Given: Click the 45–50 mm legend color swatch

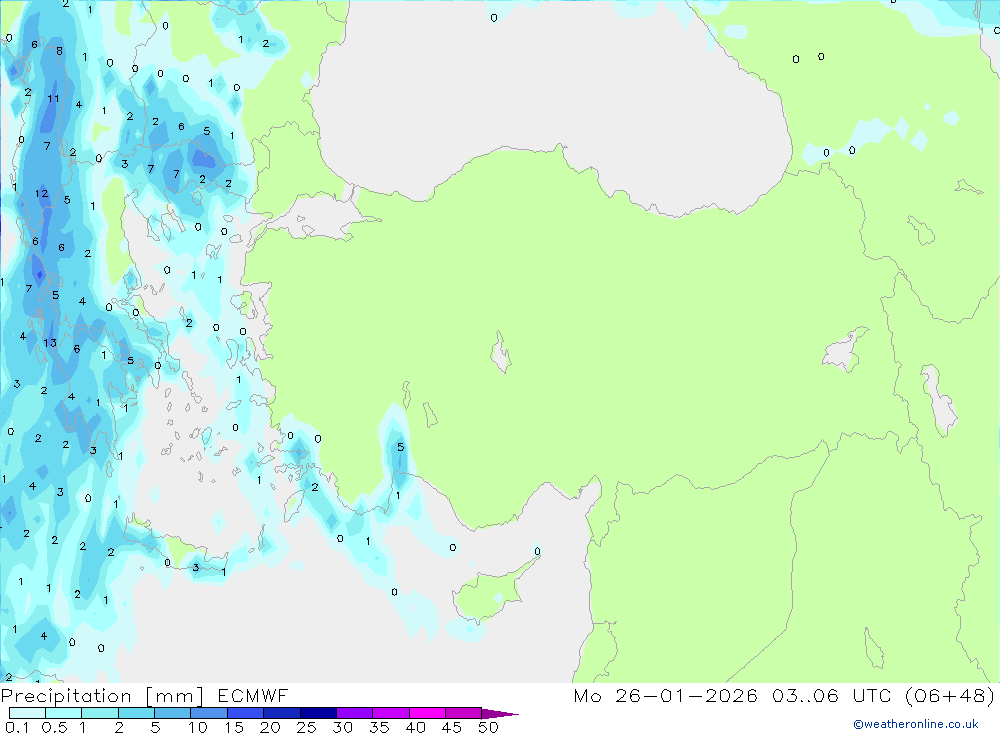Looking at the screenshot, I should (x=464, y=713).
